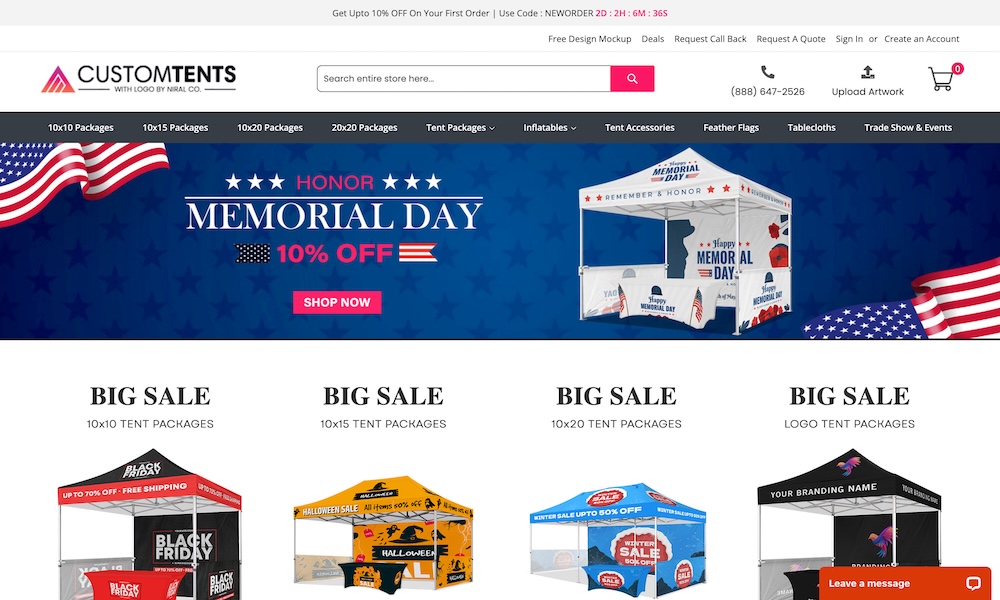The width and height of the screenshot is (1000, 600).
Task: Open the Create an Account link
Action: pyautogui.click(x=922, y=39)
